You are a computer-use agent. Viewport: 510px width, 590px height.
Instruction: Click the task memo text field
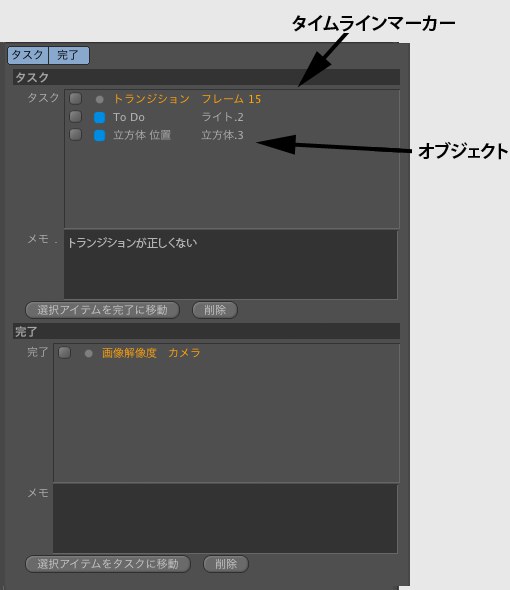coord(231,265)
